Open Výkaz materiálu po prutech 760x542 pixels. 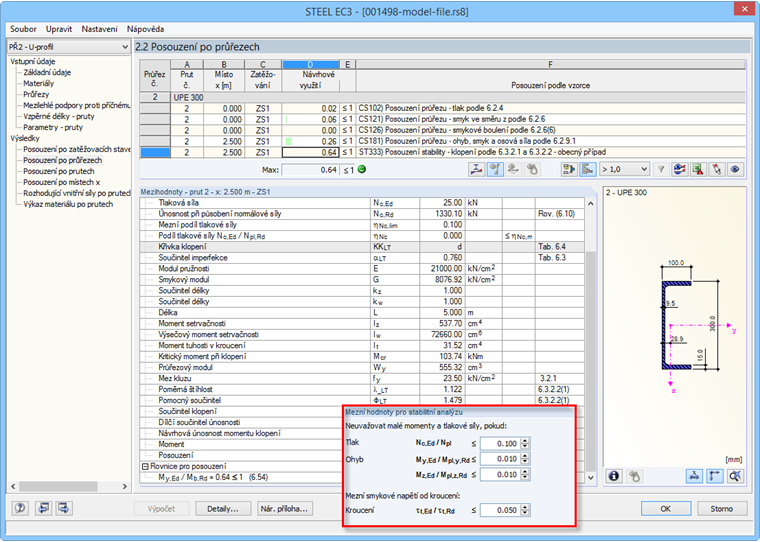click(68, 204)
